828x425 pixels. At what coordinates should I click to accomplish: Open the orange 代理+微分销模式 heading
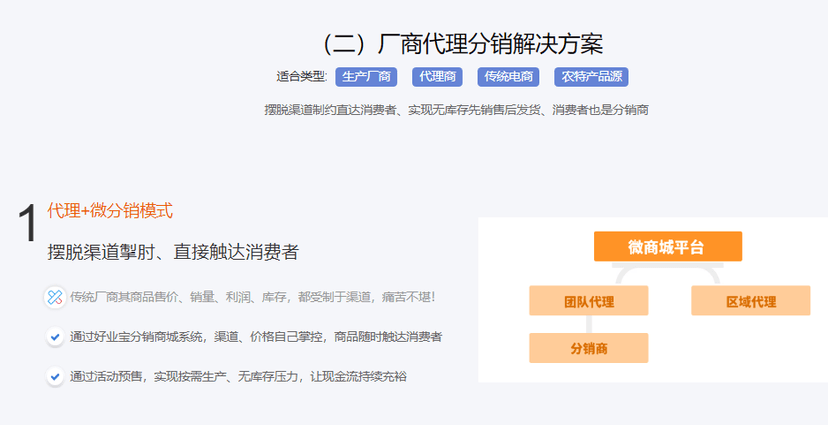pyautogui.click(x=110, y=211)
